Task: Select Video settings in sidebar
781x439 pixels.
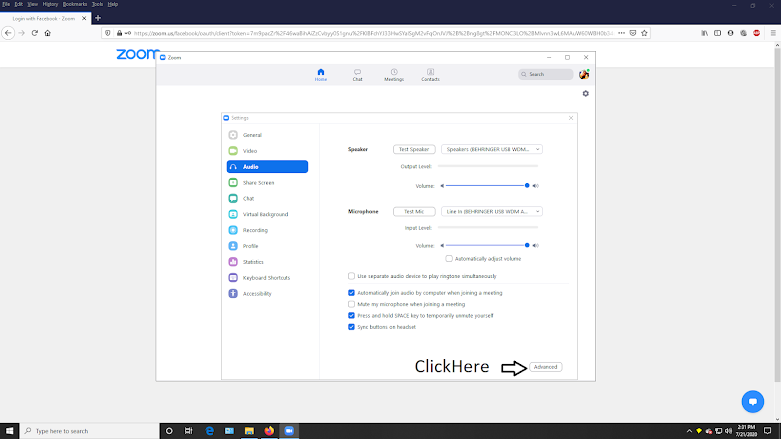Action: [x=267, y=151]
